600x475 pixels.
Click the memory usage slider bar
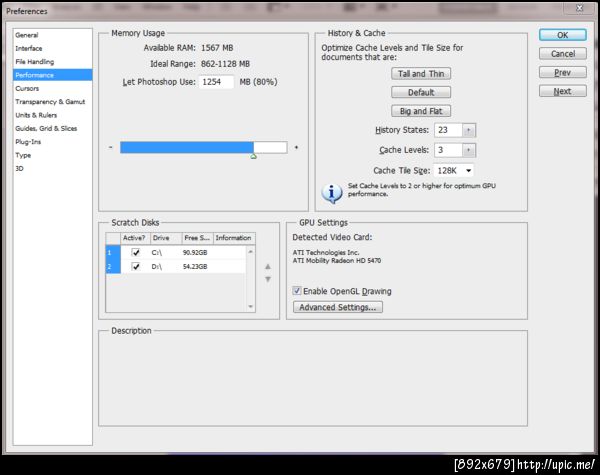pyautogui.click(x=204, y=147)
